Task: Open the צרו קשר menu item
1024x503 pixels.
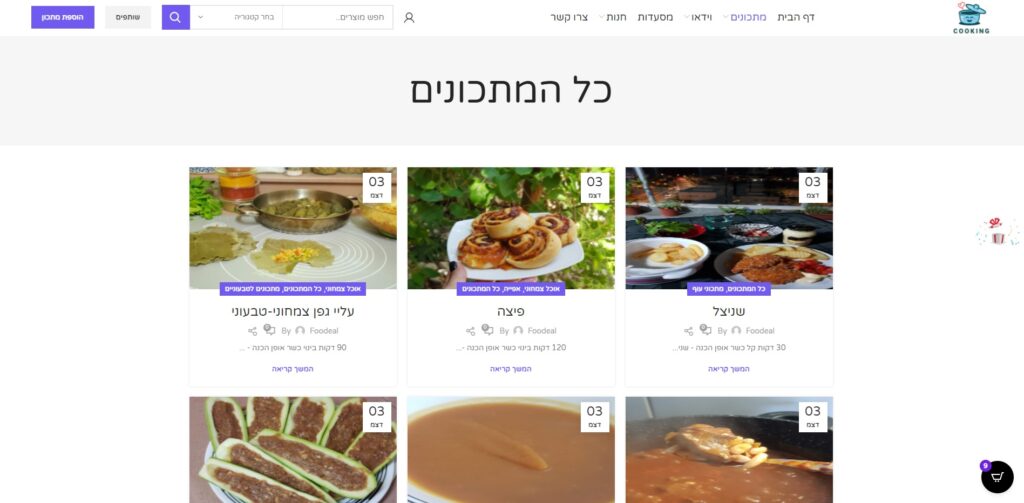Action: (569, 17)
